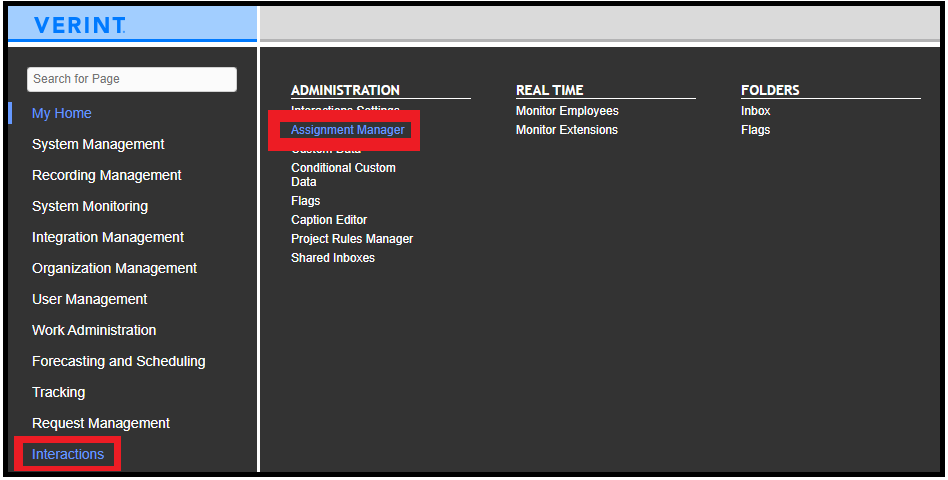948x480 pixels.
Task: Click the ADMINISTRATION heading
Action: pos(345,90)
